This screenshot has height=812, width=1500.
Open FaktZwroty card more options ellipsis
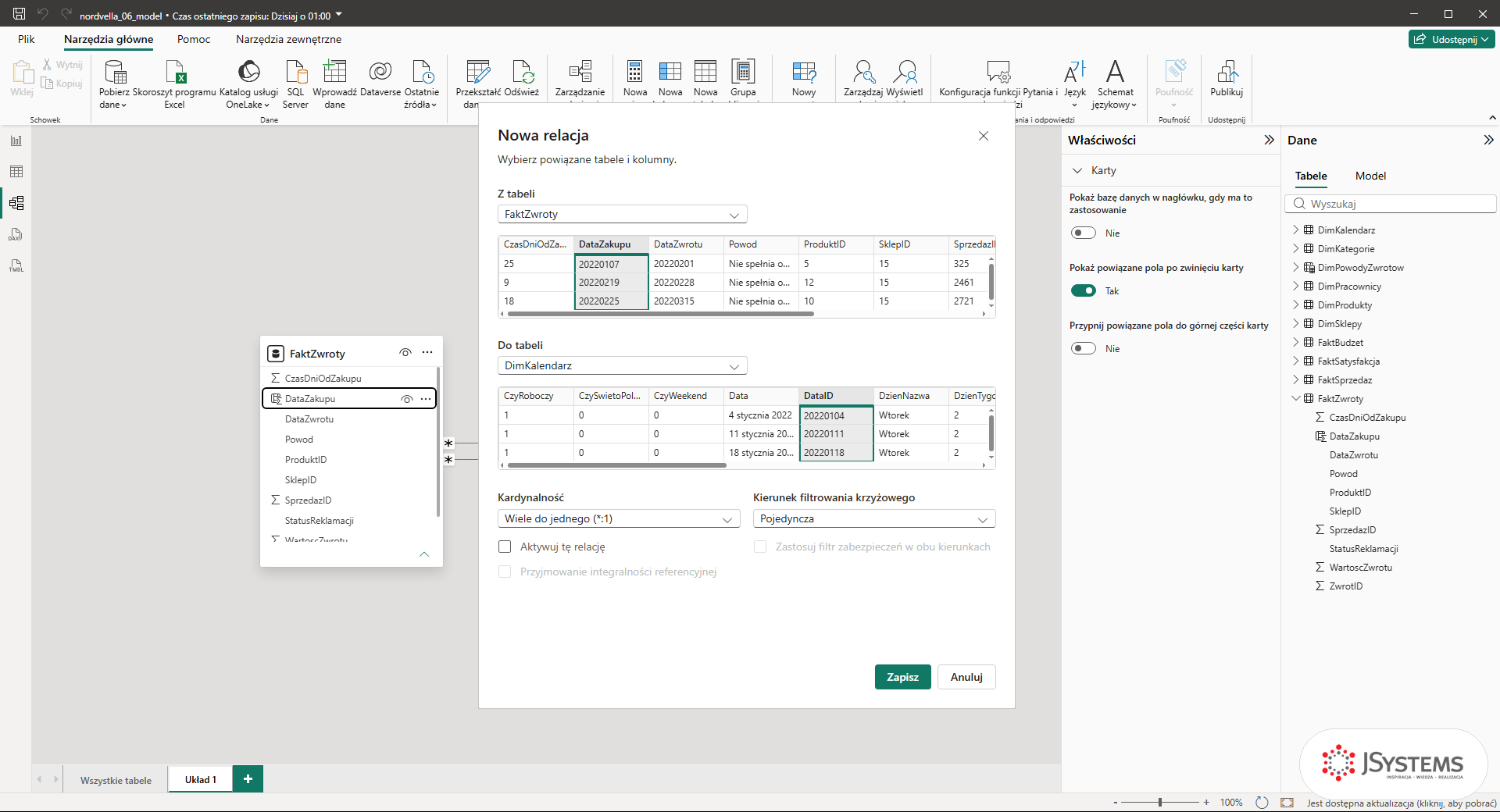(427, 353)
